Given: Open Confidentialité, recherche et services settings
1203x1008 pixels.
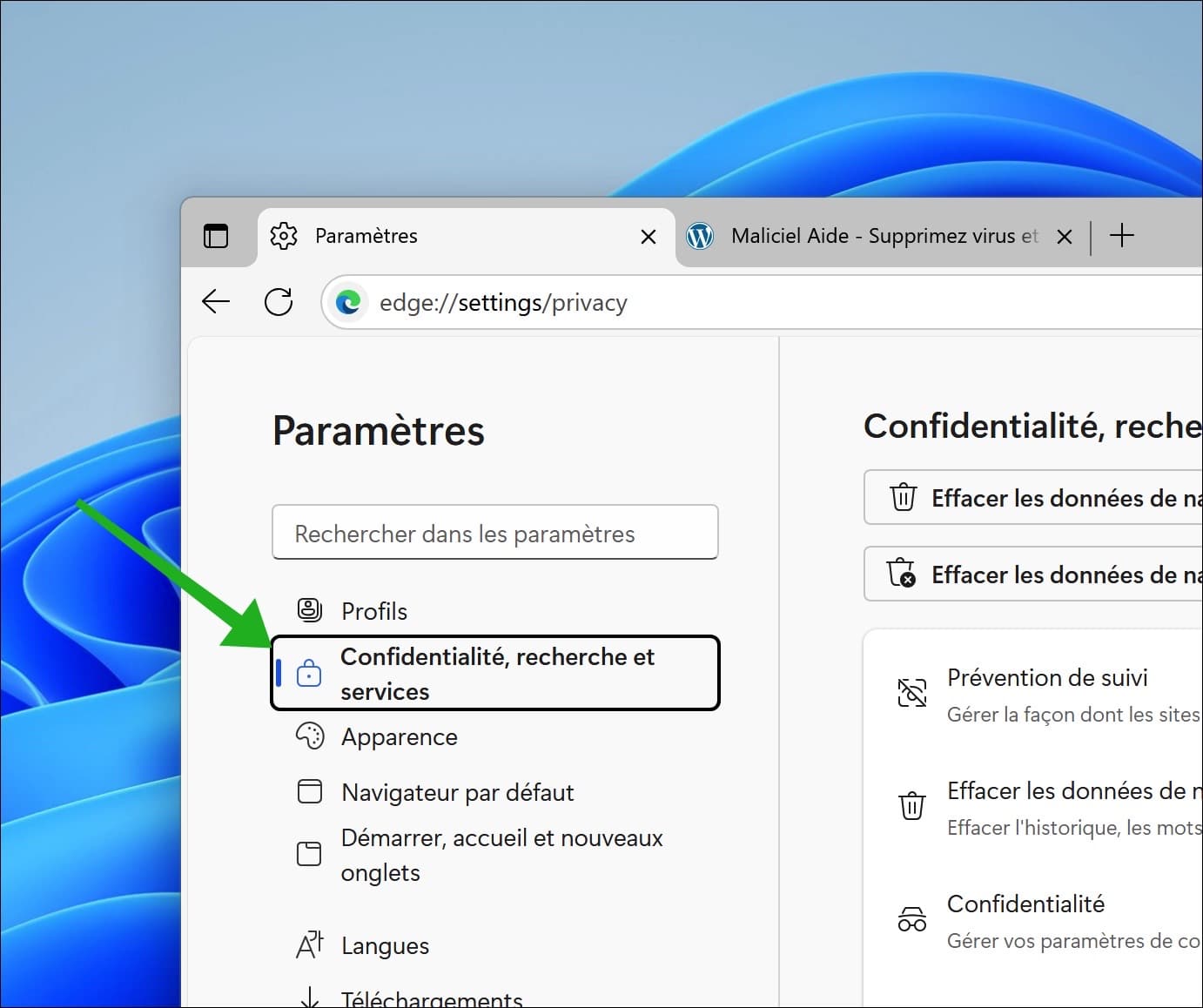Looking at the screenshot, I should pos(495,673).
